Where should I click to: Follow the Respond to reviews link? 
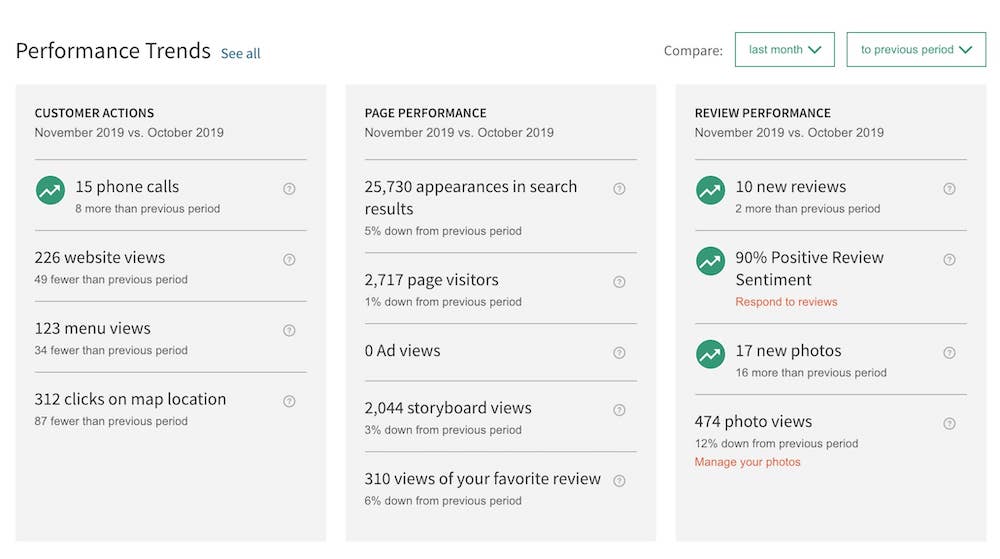pos(786,302)
